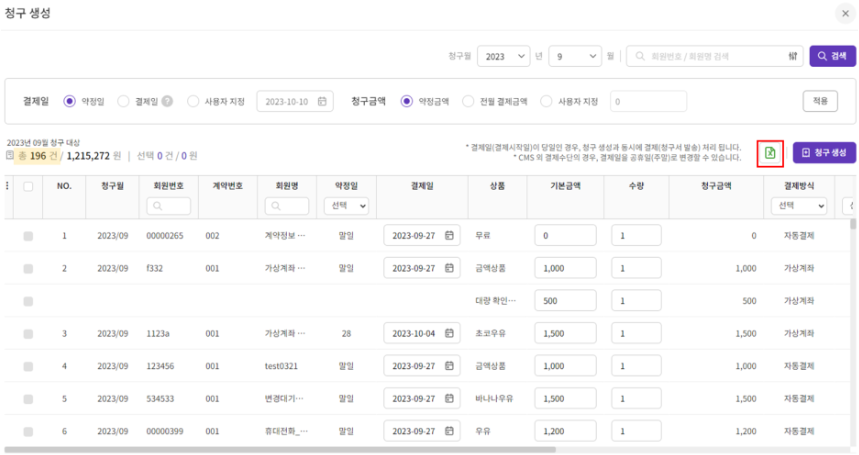Click search icon in 회원명 column filter

click(x=276, y=206)
